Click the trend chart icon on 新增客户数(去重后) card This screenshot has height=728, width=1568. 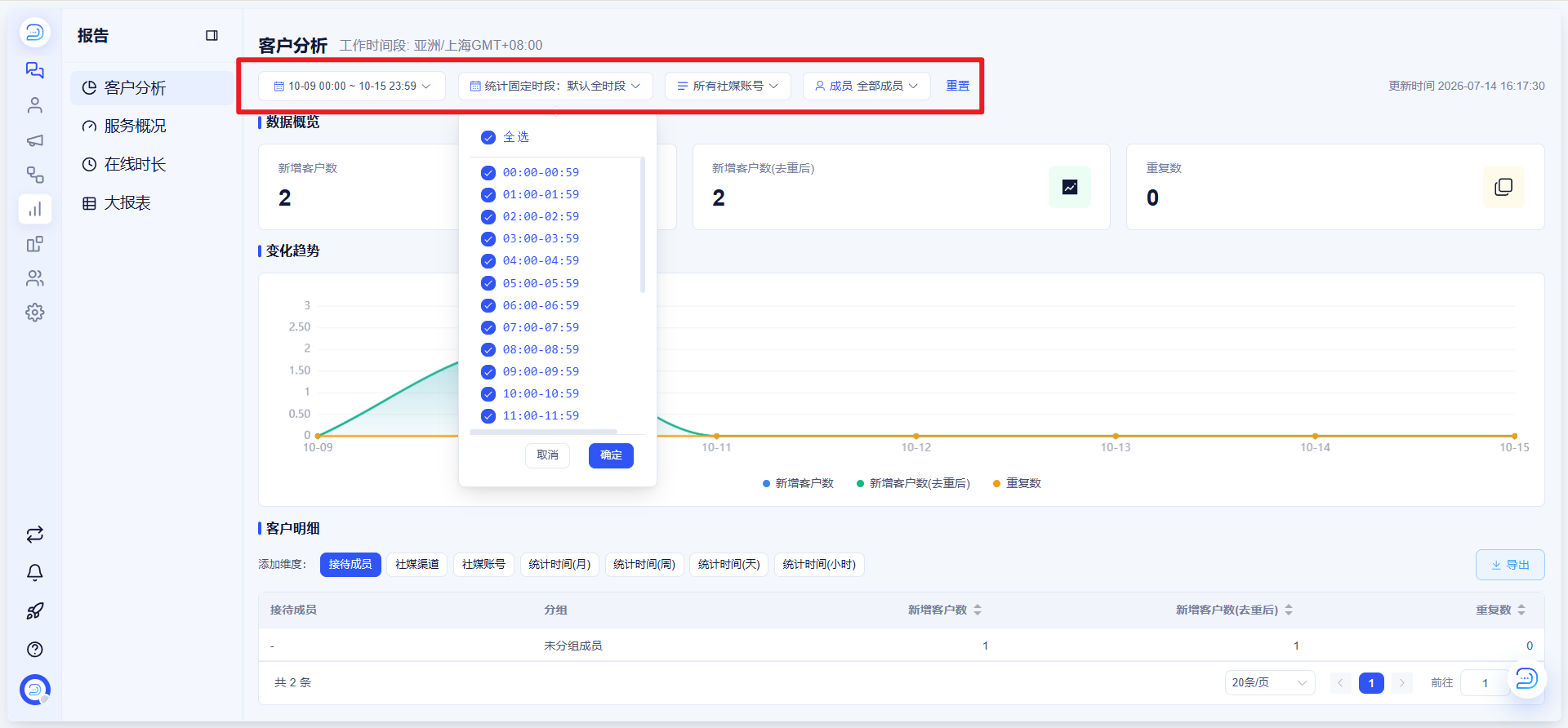[1070, 187]
